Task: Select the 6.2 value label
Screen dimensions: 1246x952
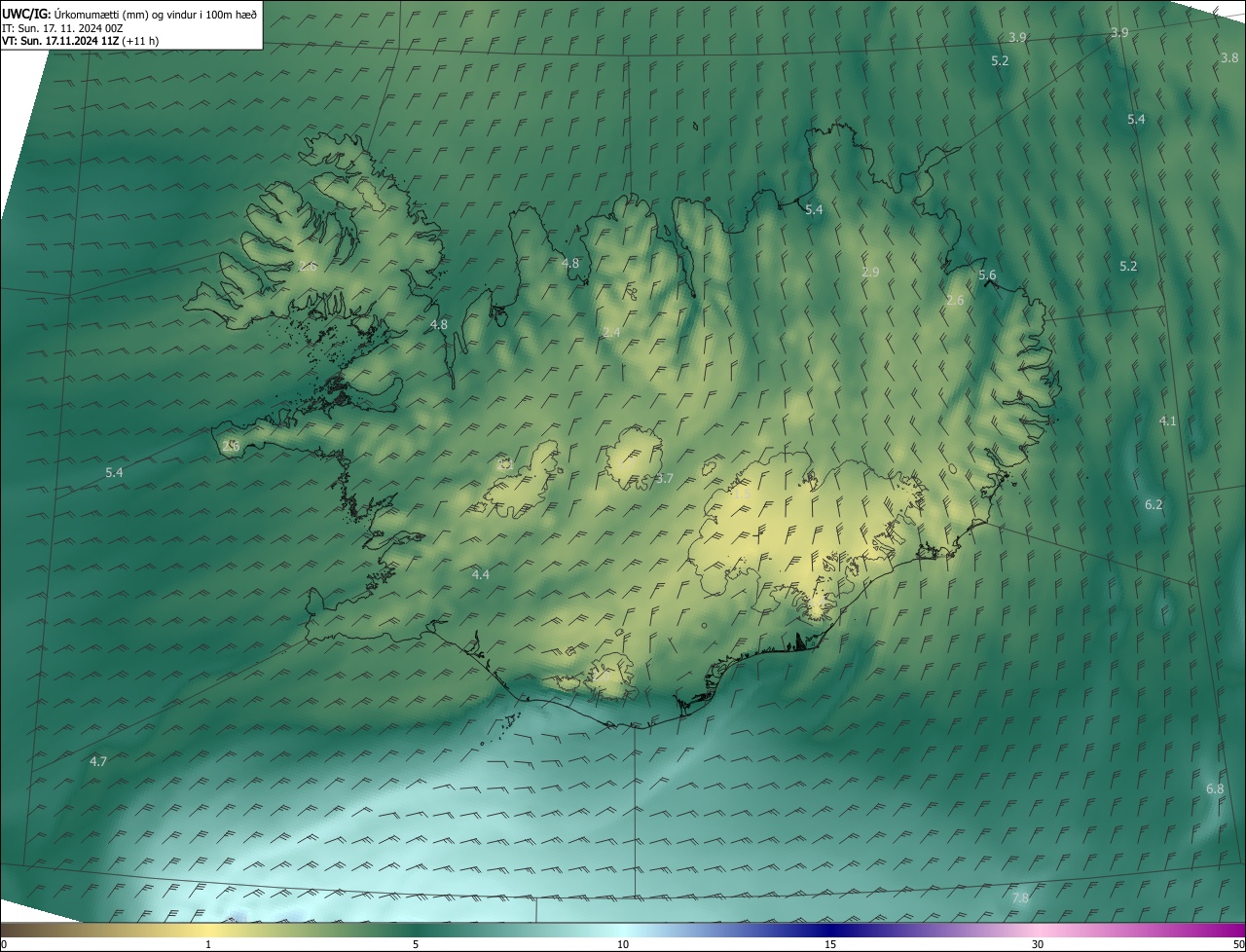Action: 1154,504
